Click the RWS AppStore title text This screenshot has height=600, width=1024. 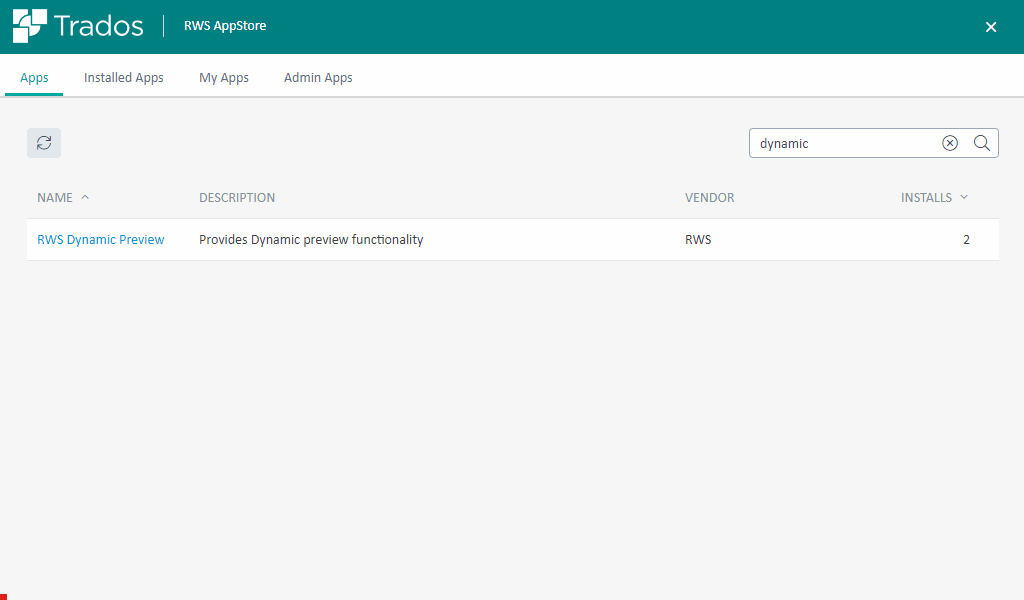pyautogui.click(x=225, y=26)
